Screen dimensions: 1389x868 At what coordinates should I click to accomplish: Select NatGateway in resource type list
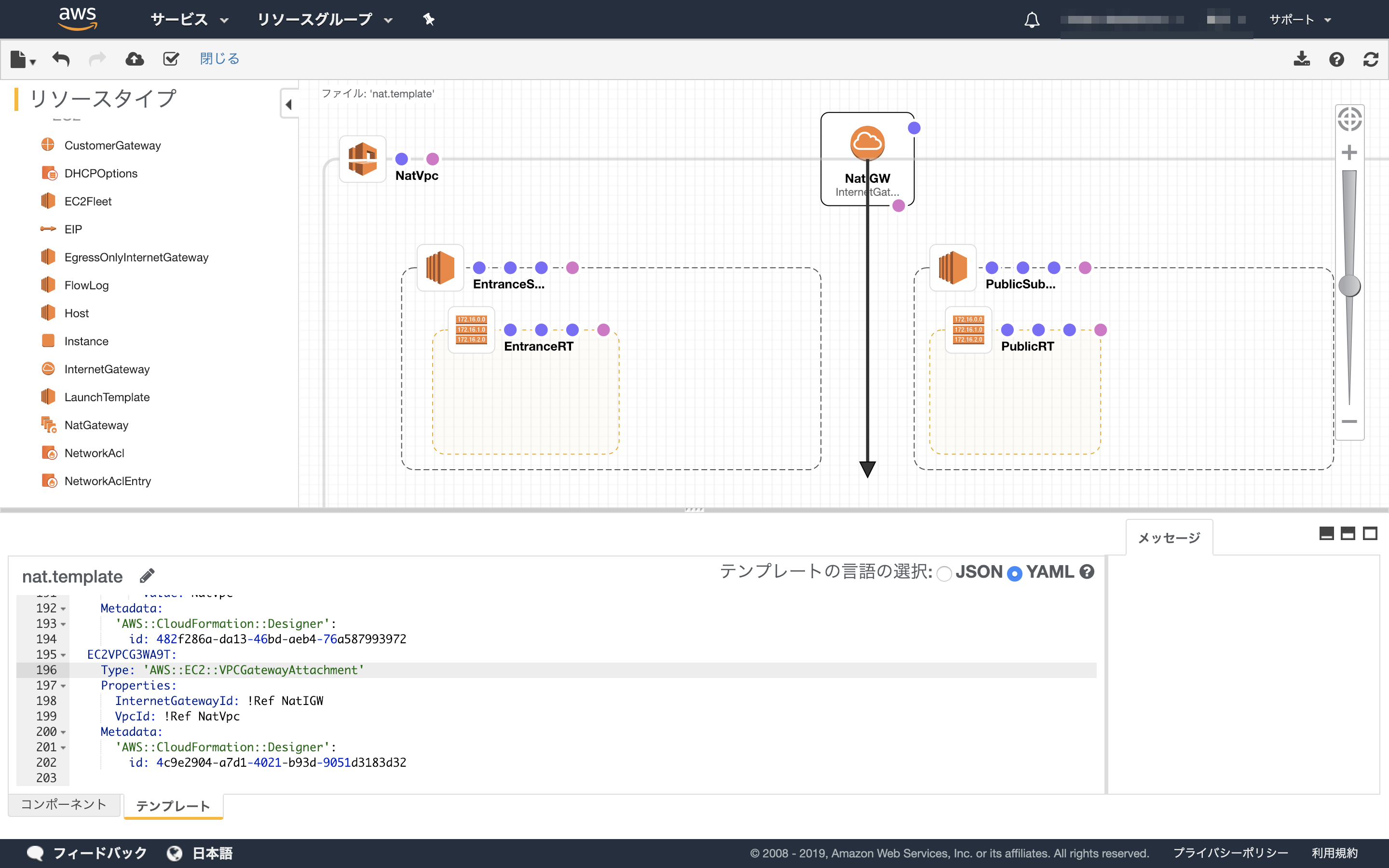[x=96, y=425]
